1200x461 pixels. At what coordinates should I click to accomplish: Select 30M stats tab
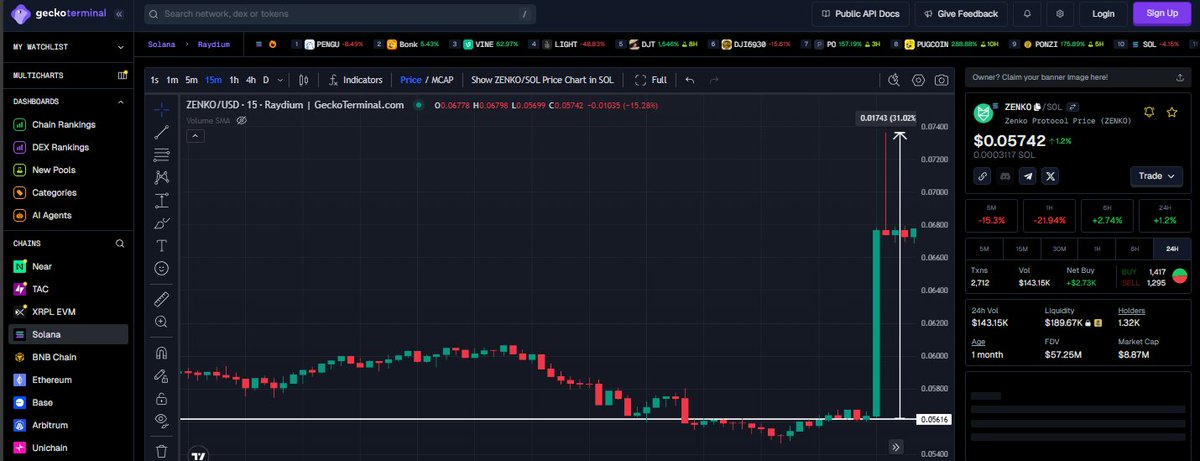1059,248
